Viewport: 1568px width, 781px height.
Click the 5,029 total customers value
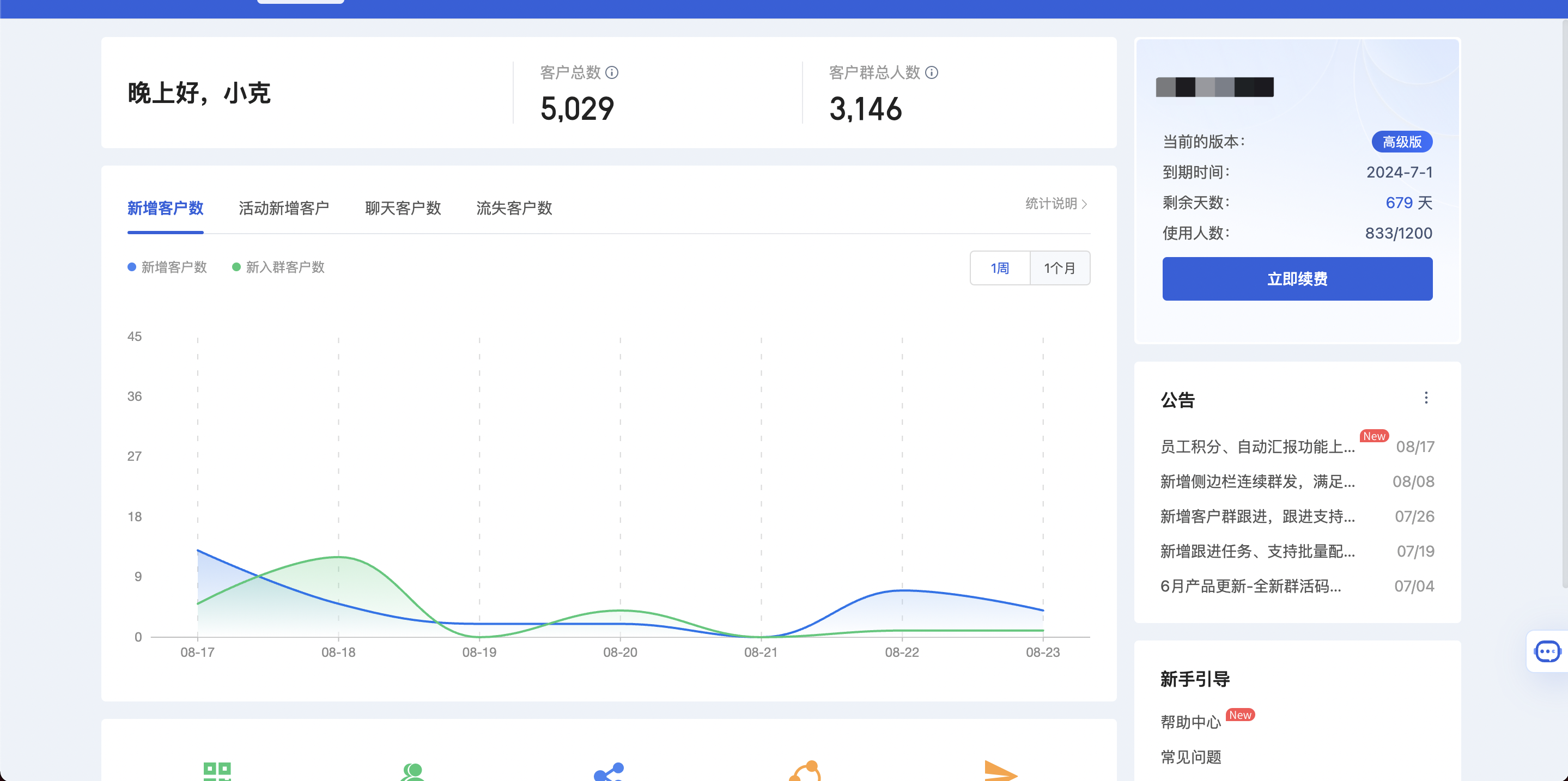coord(577,109)
